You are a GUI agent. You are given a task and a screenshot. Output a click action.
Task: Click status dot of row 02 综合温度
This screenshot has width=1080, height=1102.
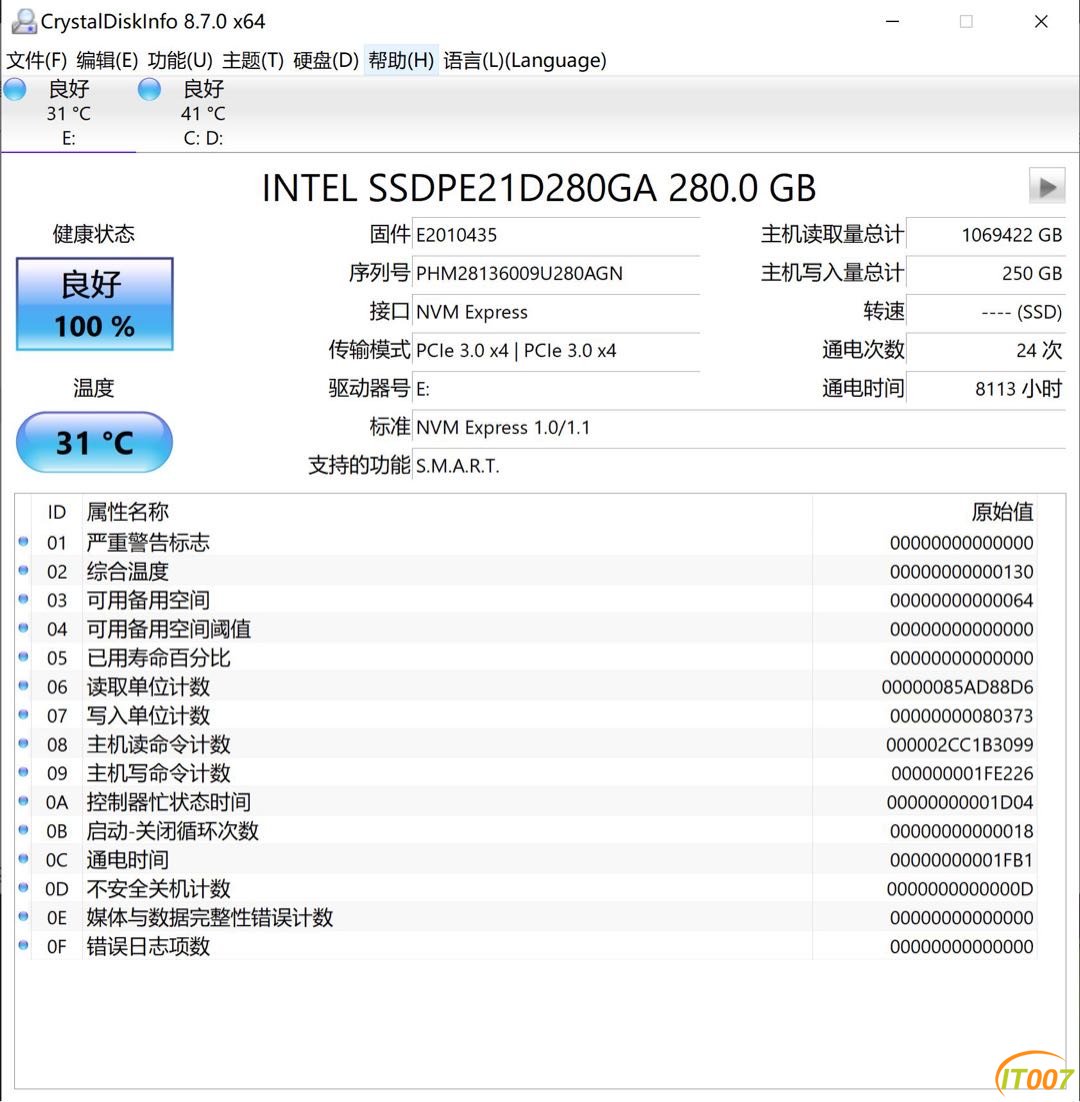click(23, 570)
